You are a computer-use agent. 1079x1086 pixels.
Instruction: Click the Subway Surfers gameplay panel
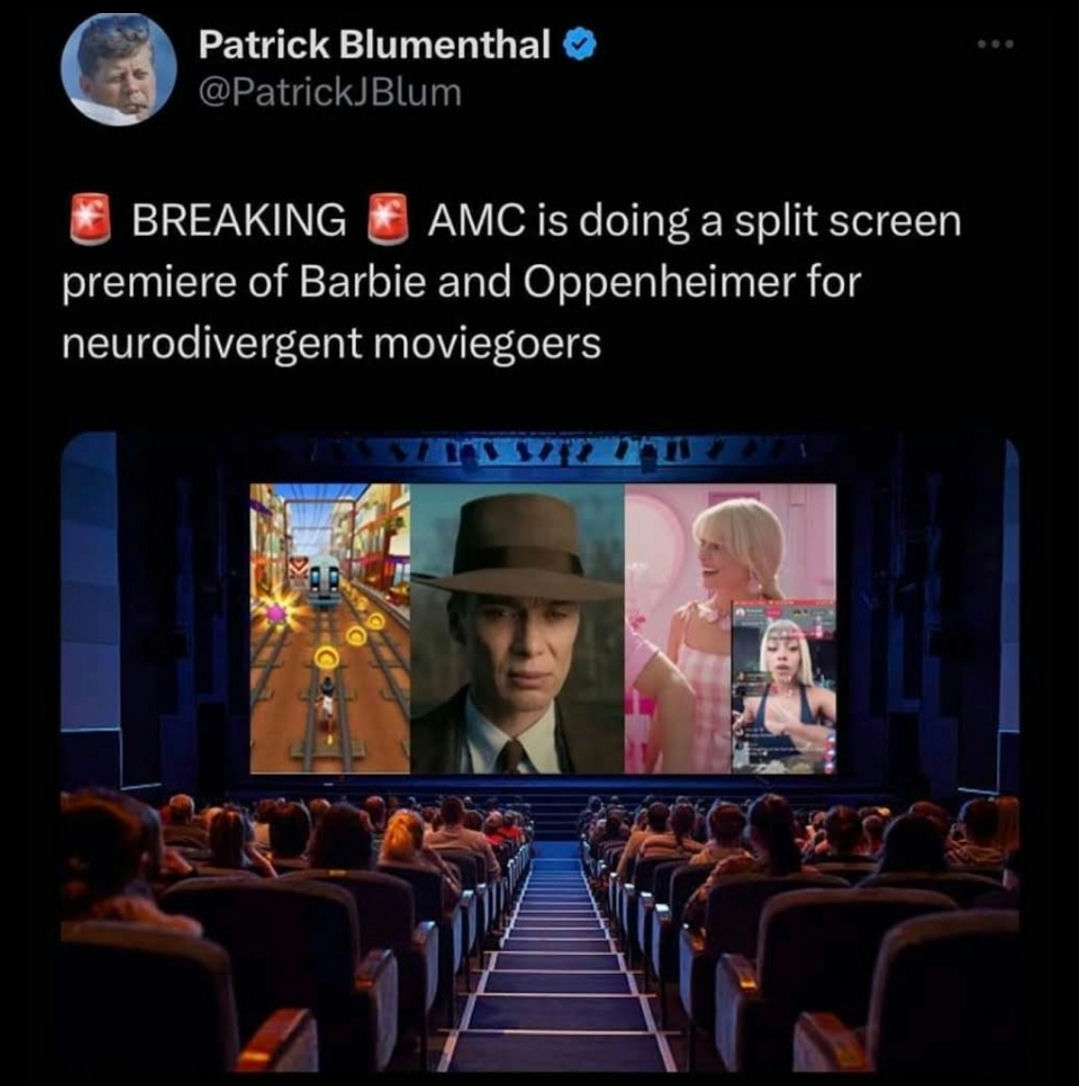pos(330,628)
